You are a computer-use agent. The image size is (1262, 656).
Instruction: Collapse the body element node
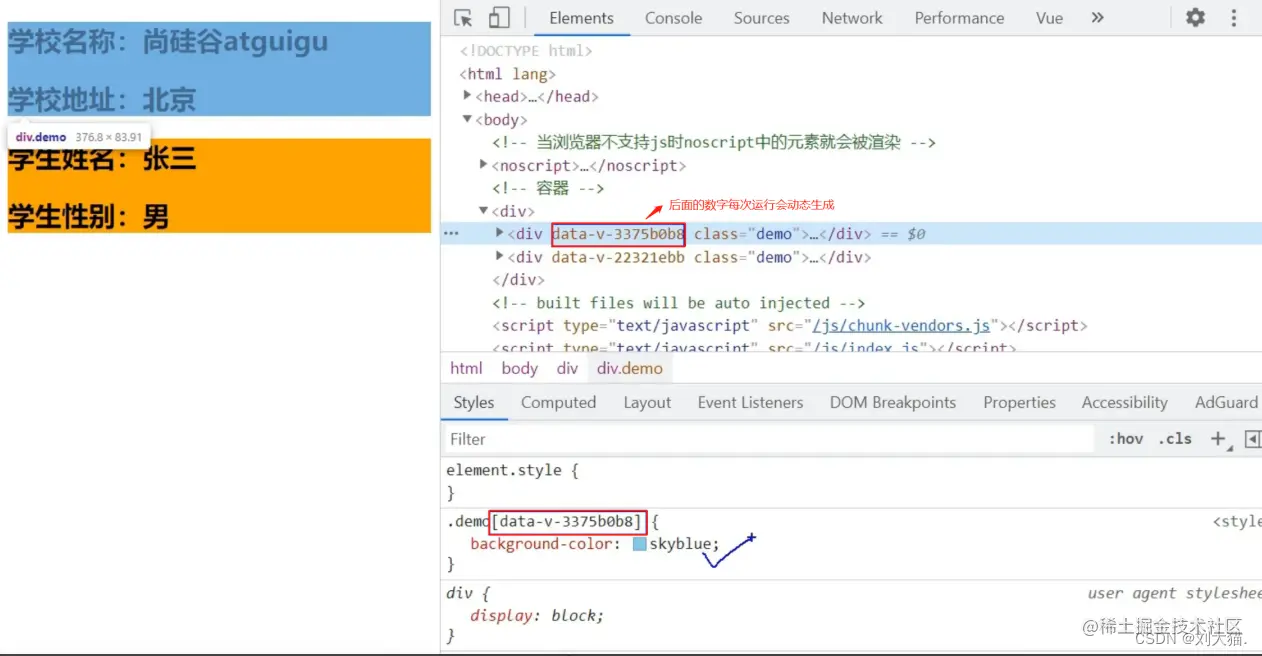click(467, 119)
